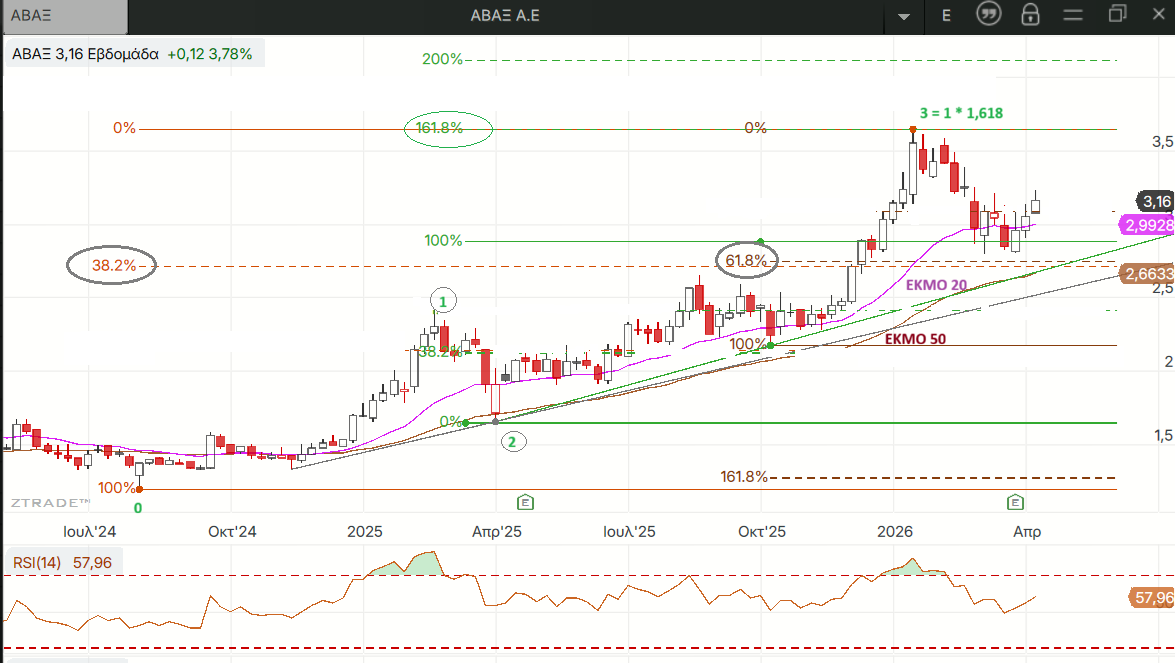
Task: Click the purple 2,9928 EKMO 20 price tag
Action: pos(1146,225)
